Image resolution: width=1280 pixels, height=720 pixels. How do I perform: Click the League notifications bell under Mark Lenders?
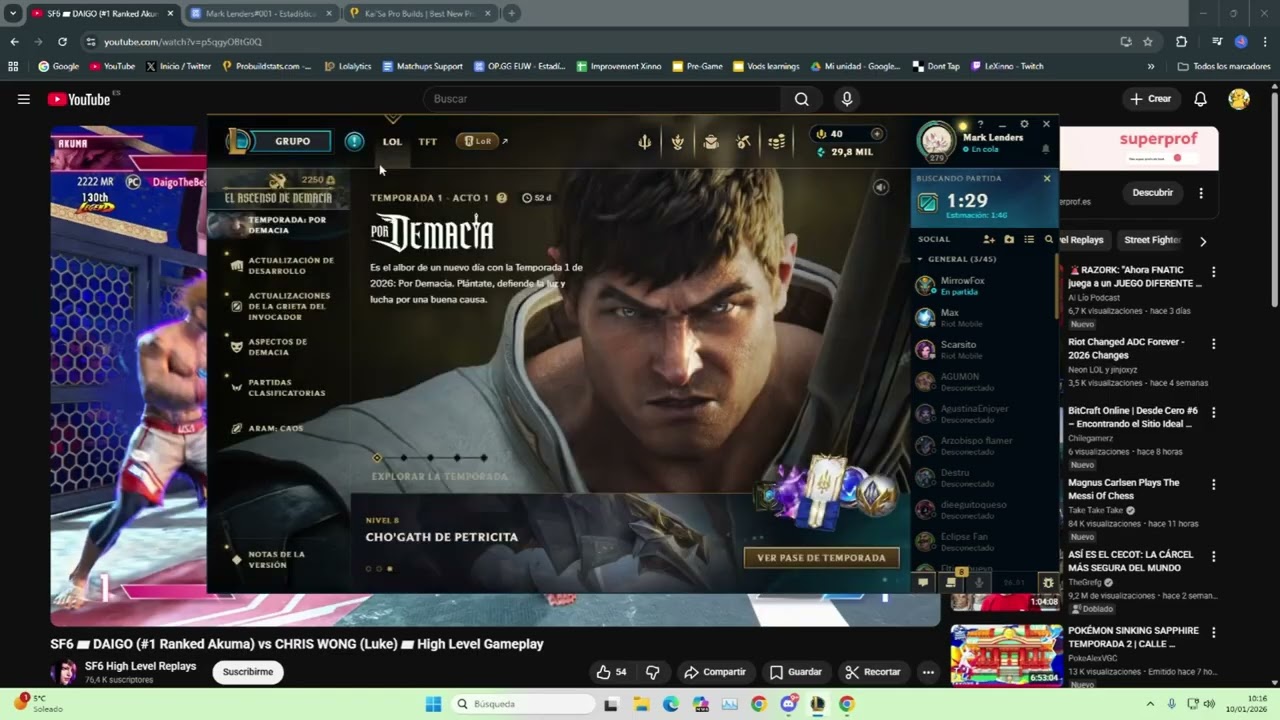1046,149
